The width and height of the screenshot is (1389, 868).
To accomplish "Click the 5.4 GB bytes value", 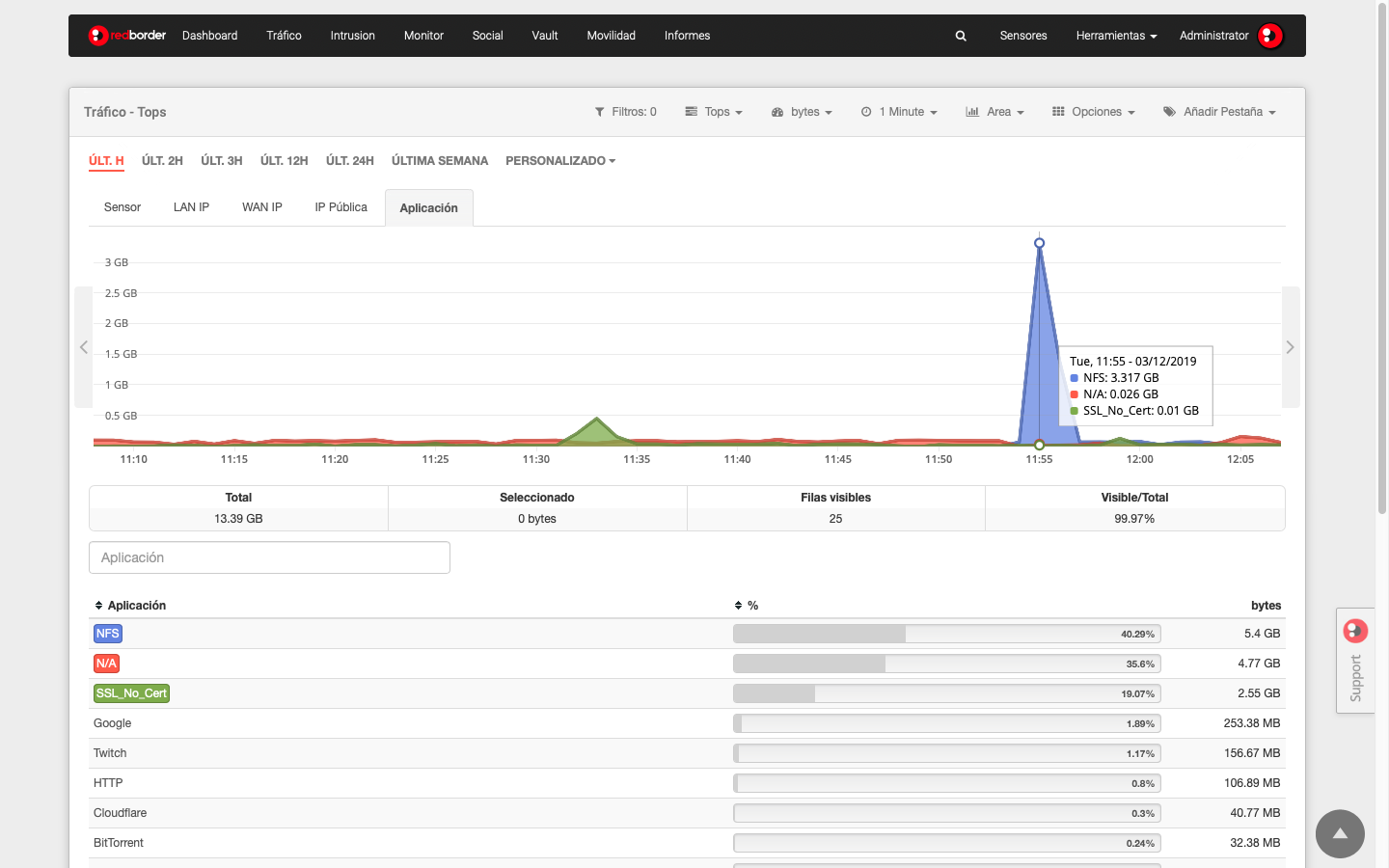I will (x=1262, y=634).
